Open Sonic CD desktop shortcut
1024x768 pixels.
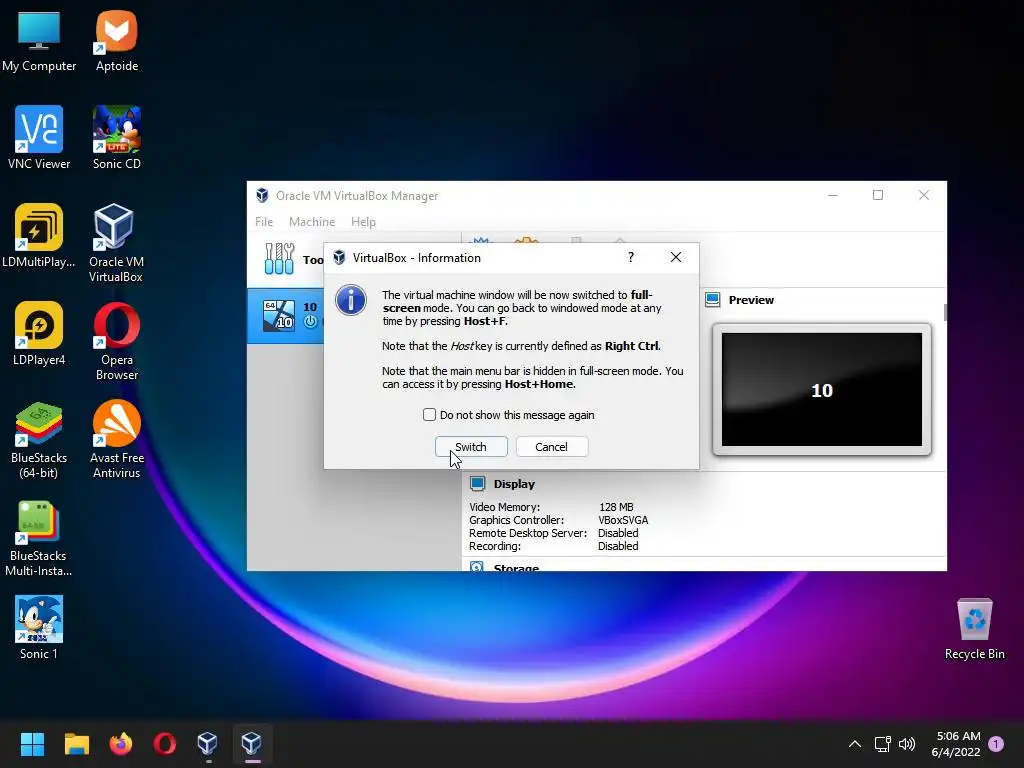pos(116,138)
